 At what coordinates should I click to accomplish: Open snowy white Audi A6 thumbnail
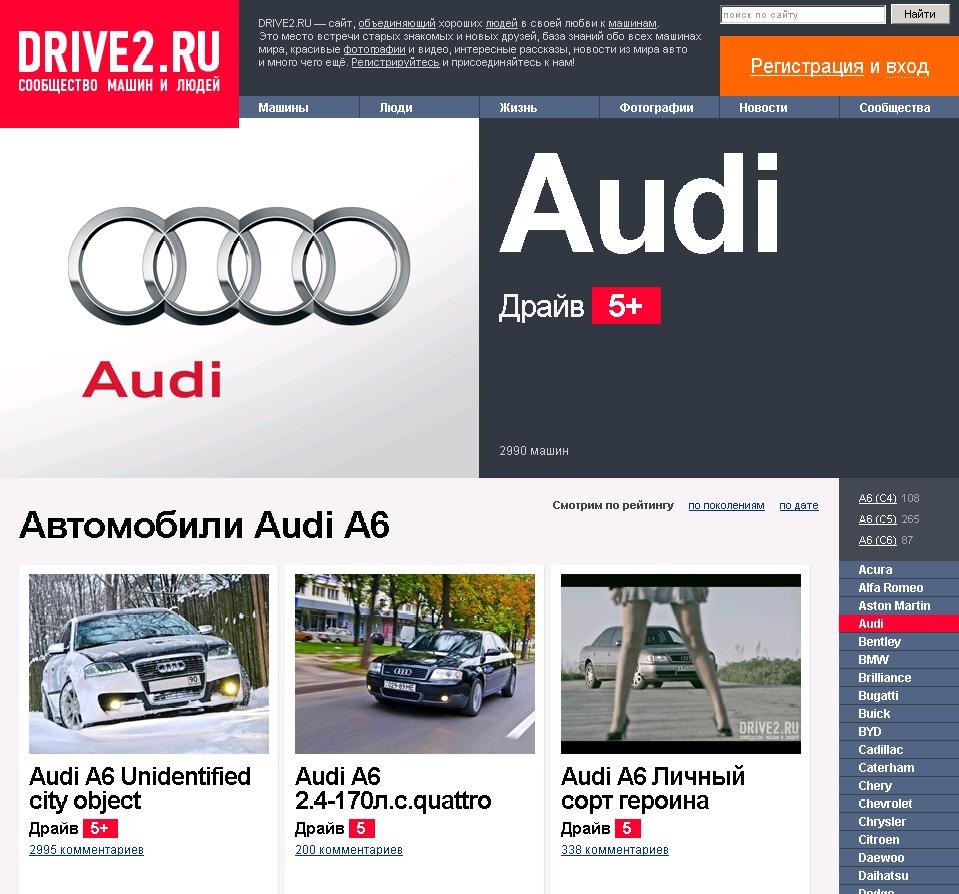pos(149,663)
